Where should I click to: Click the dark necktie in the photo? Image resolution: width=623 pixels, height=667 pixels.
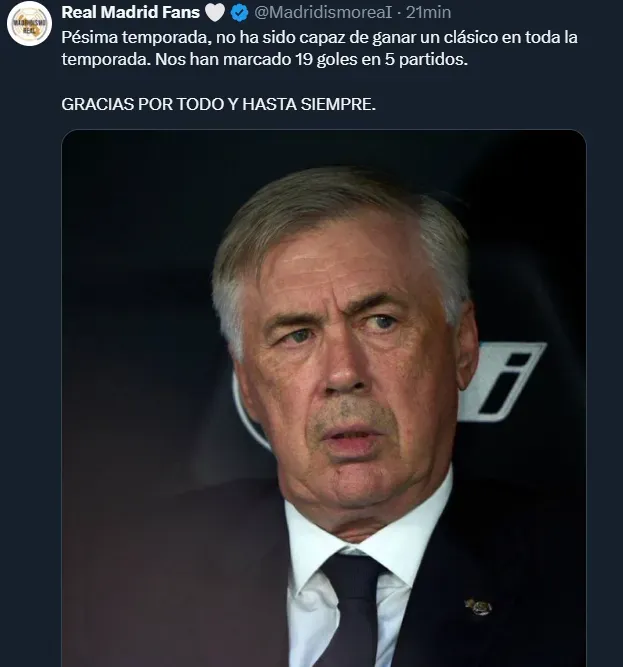351,608
